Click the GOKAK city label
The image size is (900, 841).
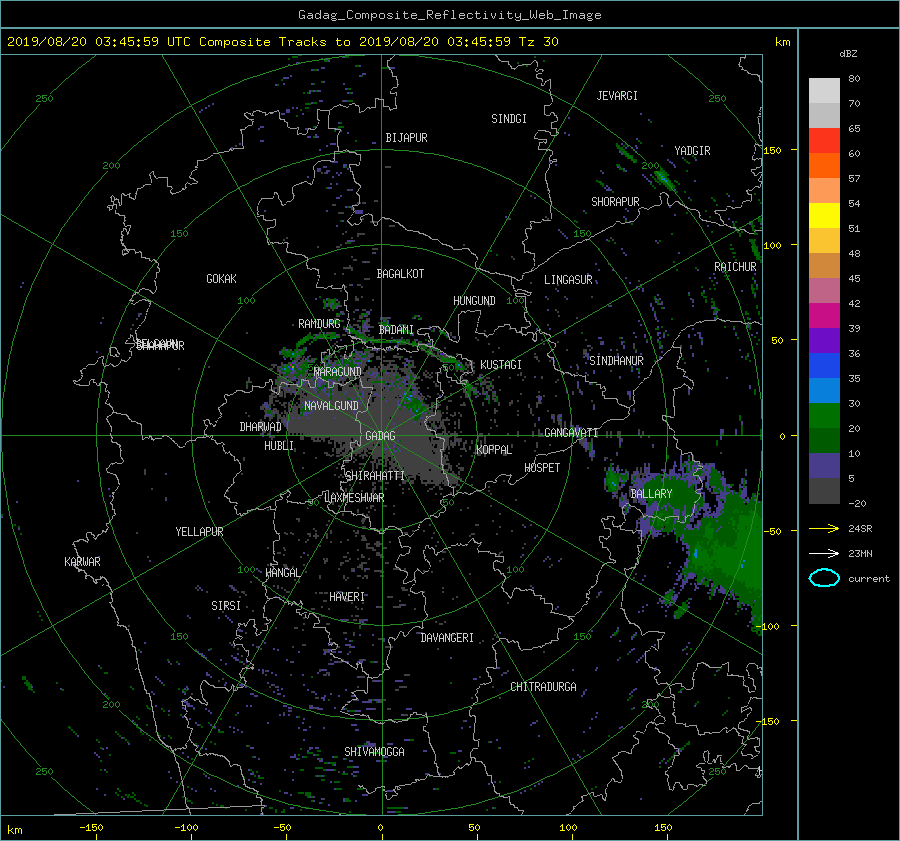(221, 278)
